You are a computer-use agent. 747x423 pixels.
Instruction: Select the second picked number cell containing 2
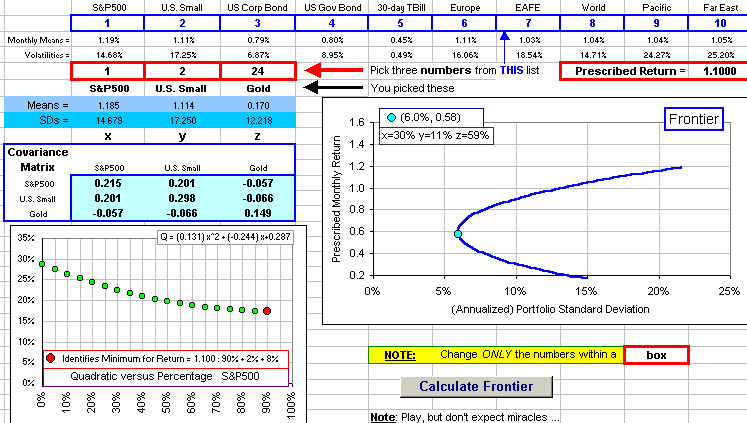coord(182,71)
